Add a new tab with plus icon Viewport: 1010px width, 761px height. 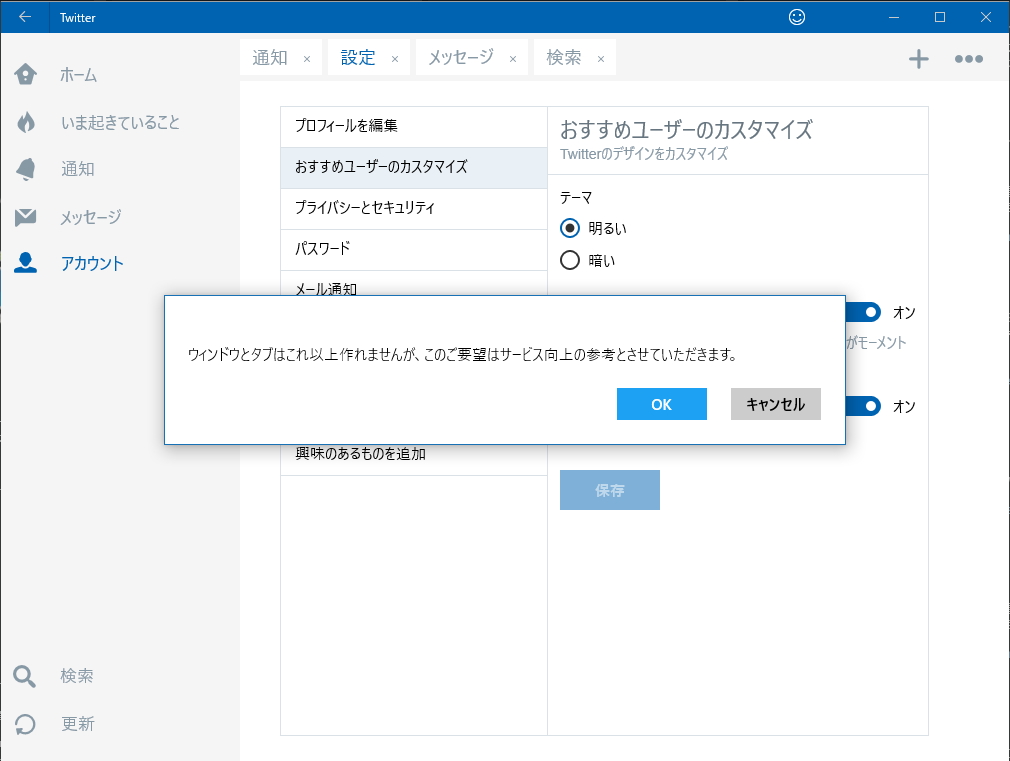coord(919,59)
